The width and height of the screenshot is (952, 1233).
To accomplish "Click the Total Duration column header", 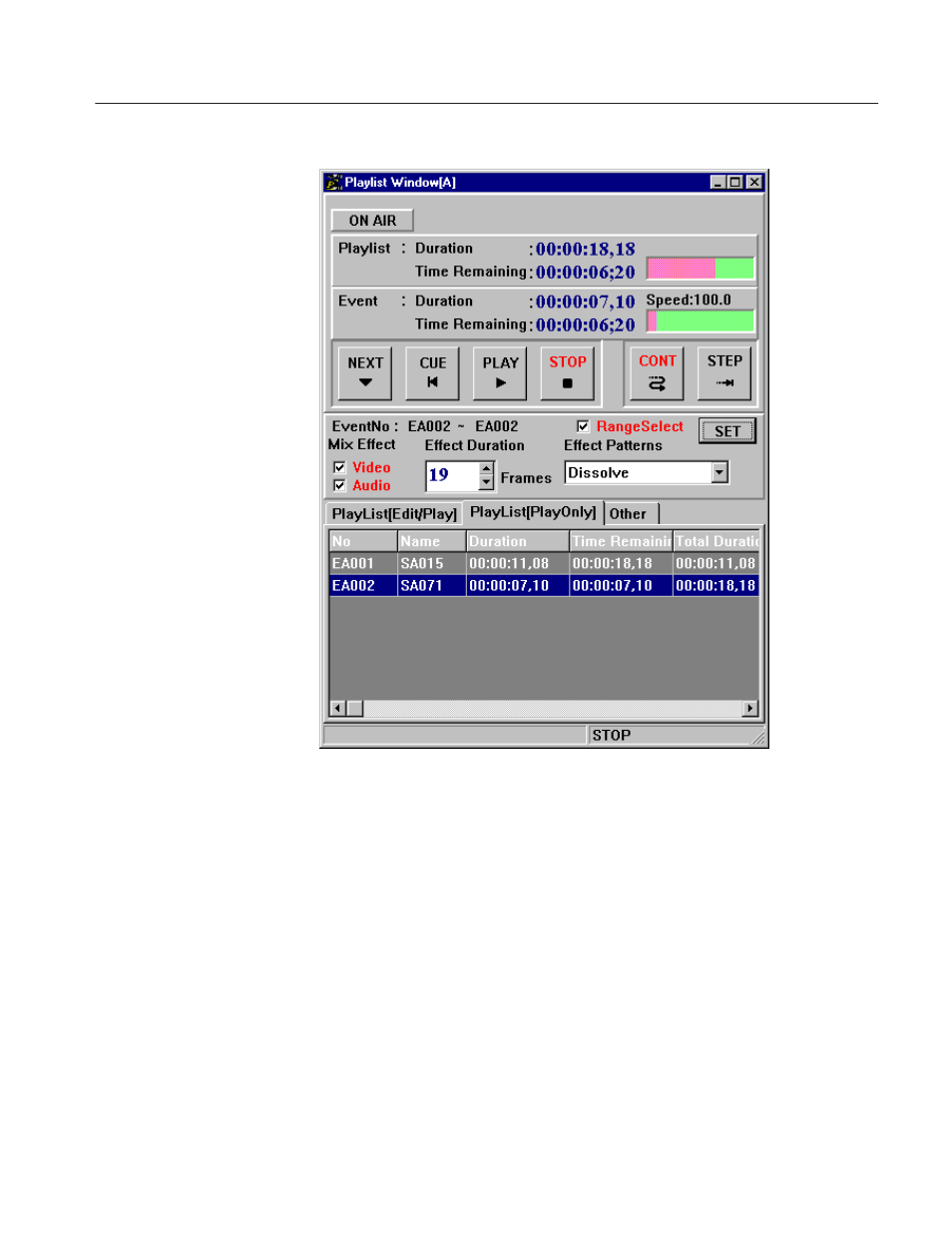I will tap(716, 541).
